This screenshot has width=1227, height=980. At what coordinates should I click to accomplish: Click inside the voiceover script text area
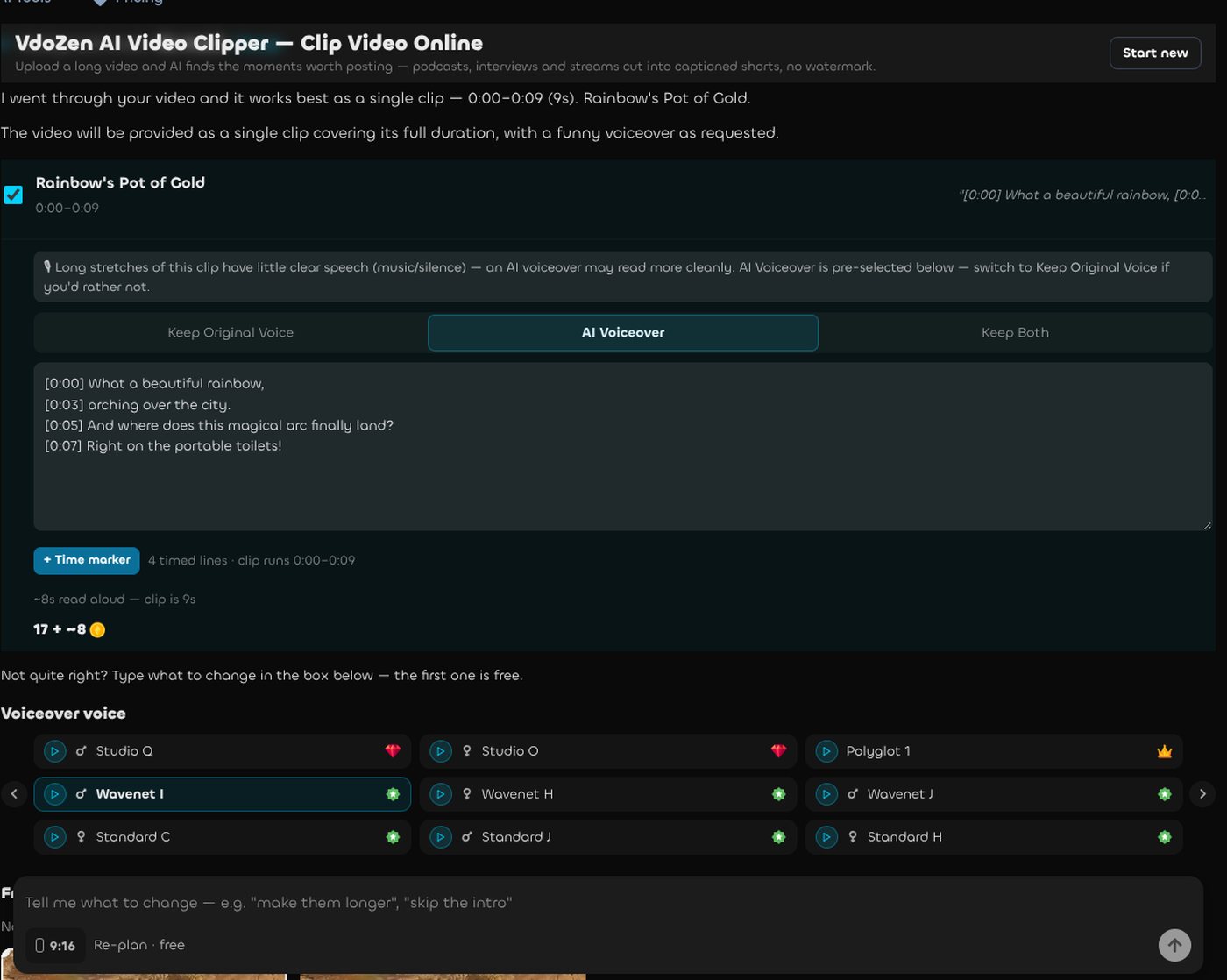click(623, 447)
